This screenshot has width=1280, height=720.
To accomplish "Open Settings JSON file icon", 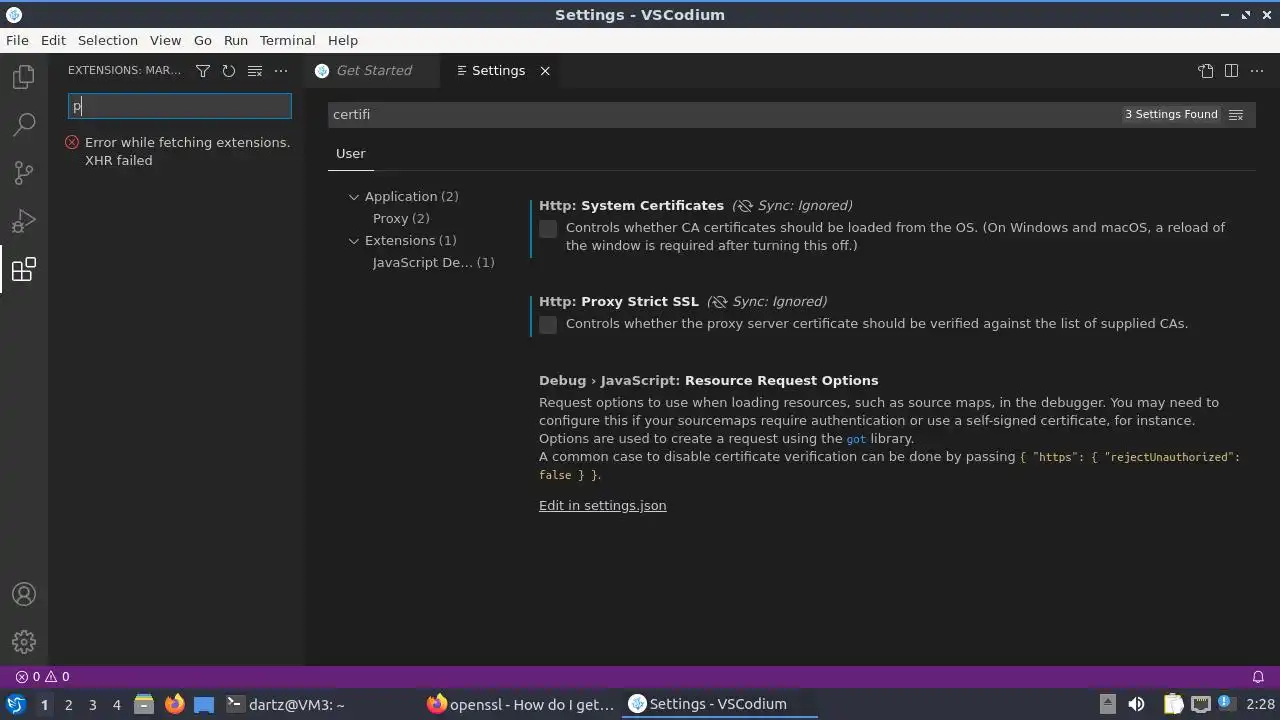I will [1206, 71].
